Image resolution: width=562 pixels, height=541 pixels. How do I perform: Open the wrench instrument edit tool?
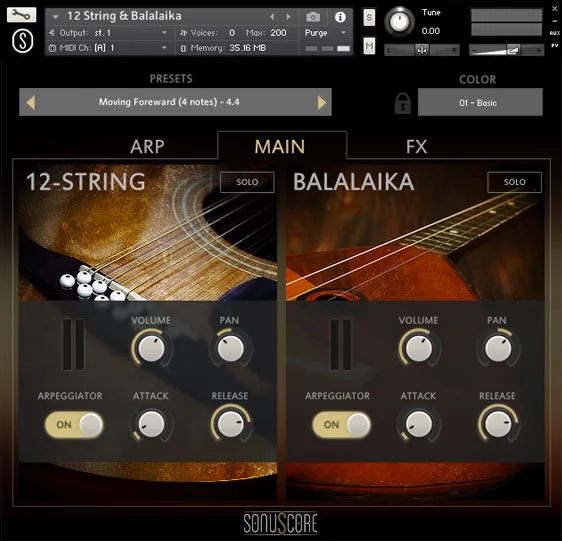(x=22, y=15)
